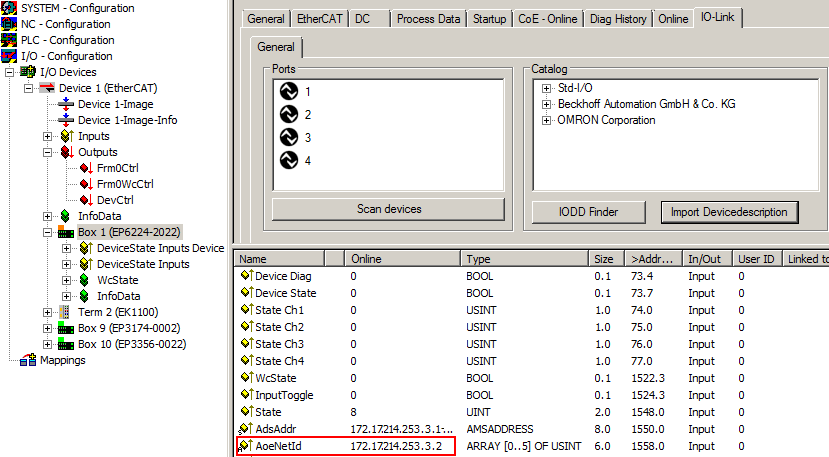Image resolution: width=829 pixels, height=457 pixels.
Task: Click the WcState icon under Box 1
Action: (85, 280)
